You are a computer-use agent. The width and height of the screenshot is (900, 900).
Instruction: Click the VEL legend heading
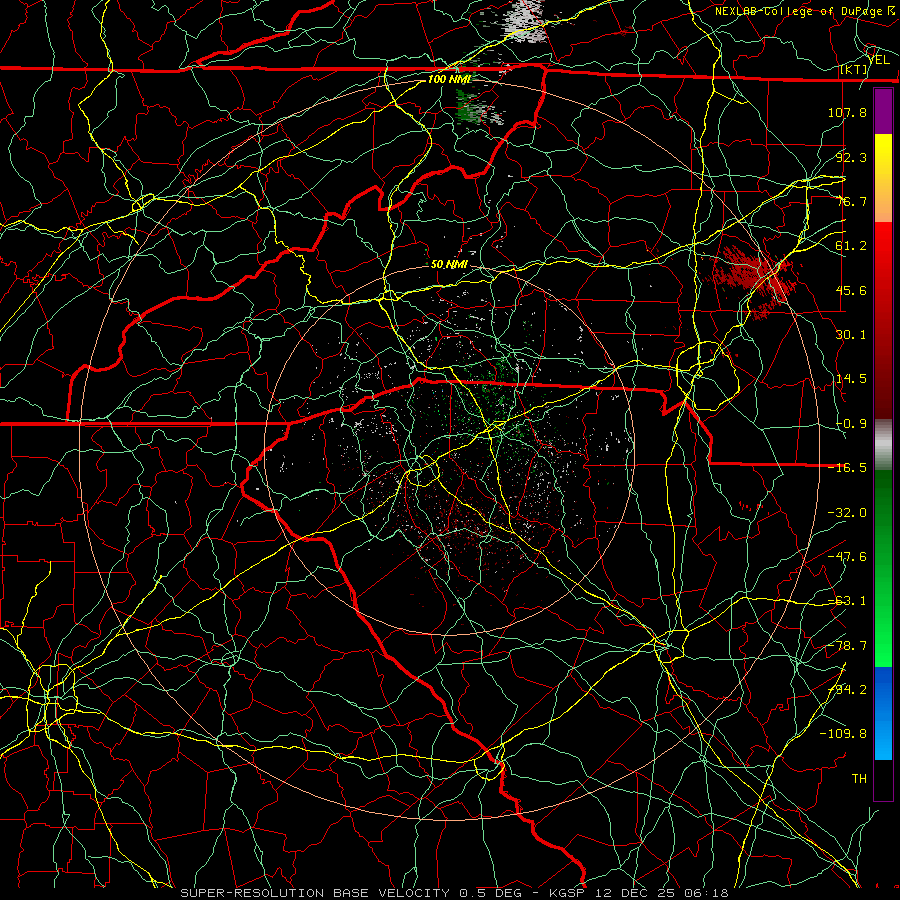pyautogui.click(x=878, y=60)
